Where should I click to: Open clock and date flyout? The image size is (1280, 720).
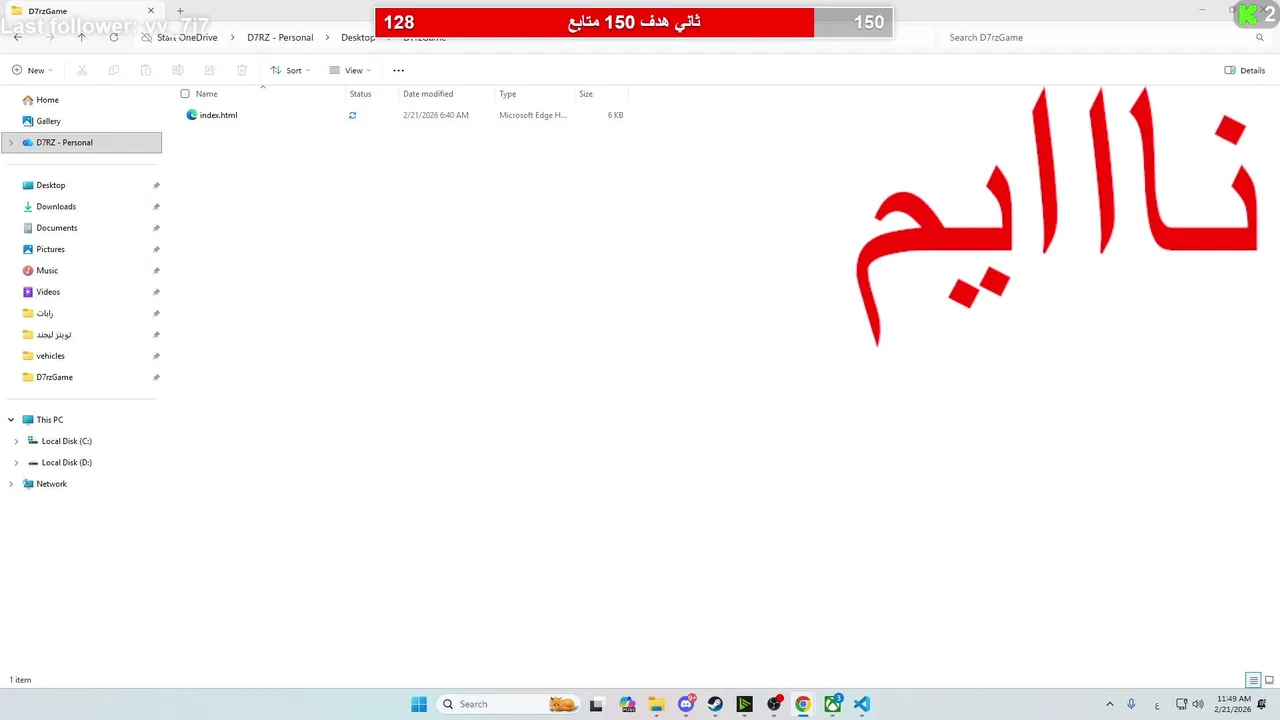[1234, 704]
